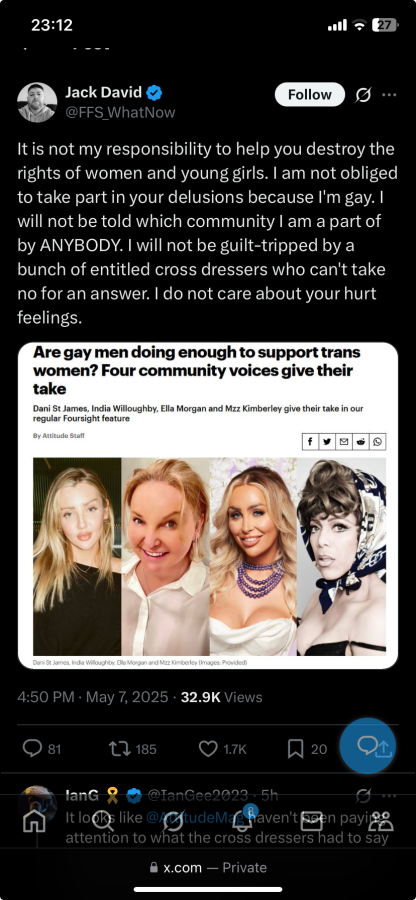Tap the x.com Private address bar
This screenshot has width=416, height=900.
[208, 867]
